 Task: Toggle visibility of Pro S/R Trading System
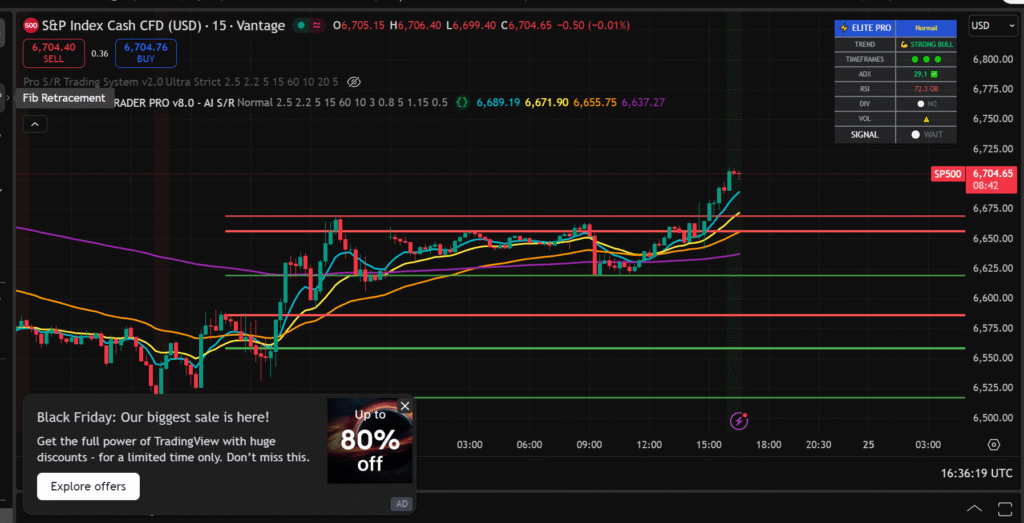pos(353,81)
